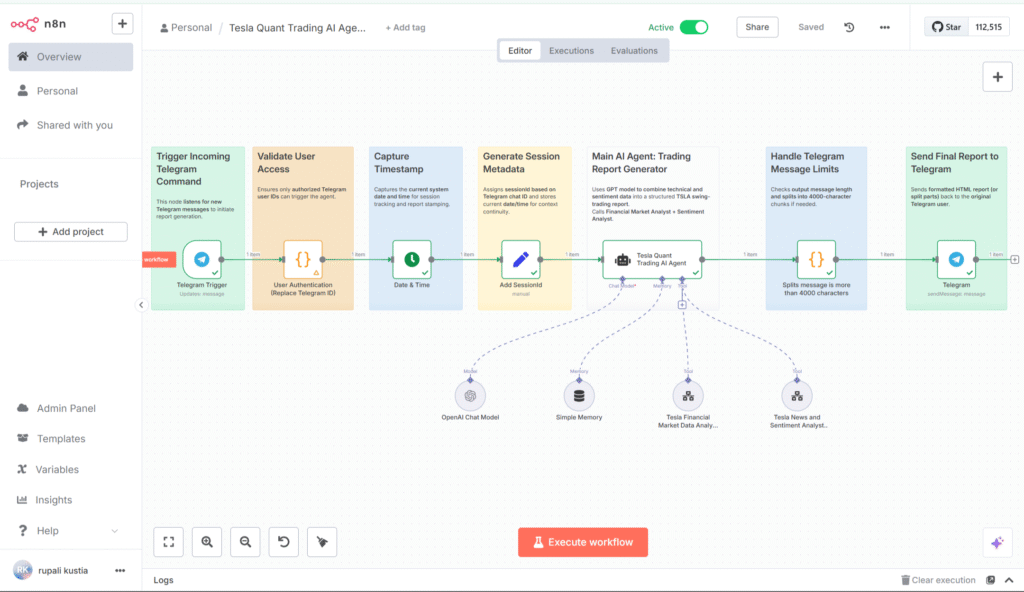The image size is (1024, 592).
Task: Click the Saved status text
Action: tap(811, 27)
